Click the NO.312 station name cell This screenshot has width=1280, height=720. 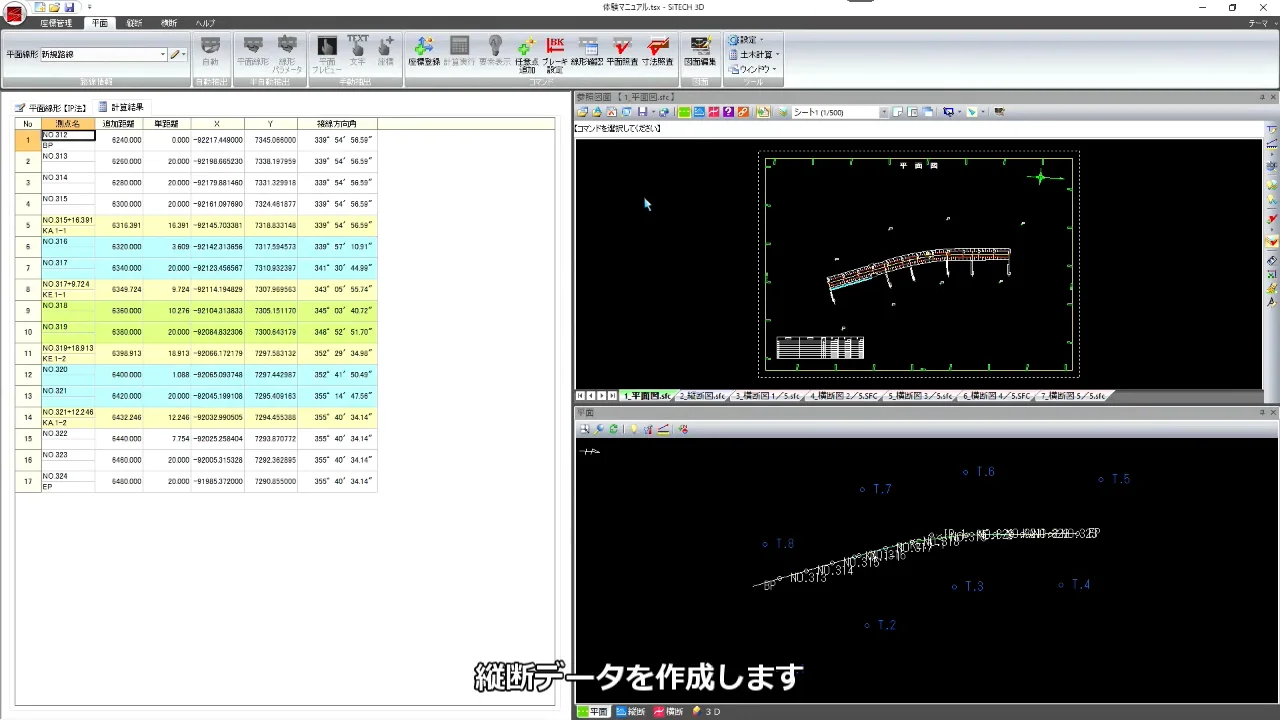pos(68,135)
